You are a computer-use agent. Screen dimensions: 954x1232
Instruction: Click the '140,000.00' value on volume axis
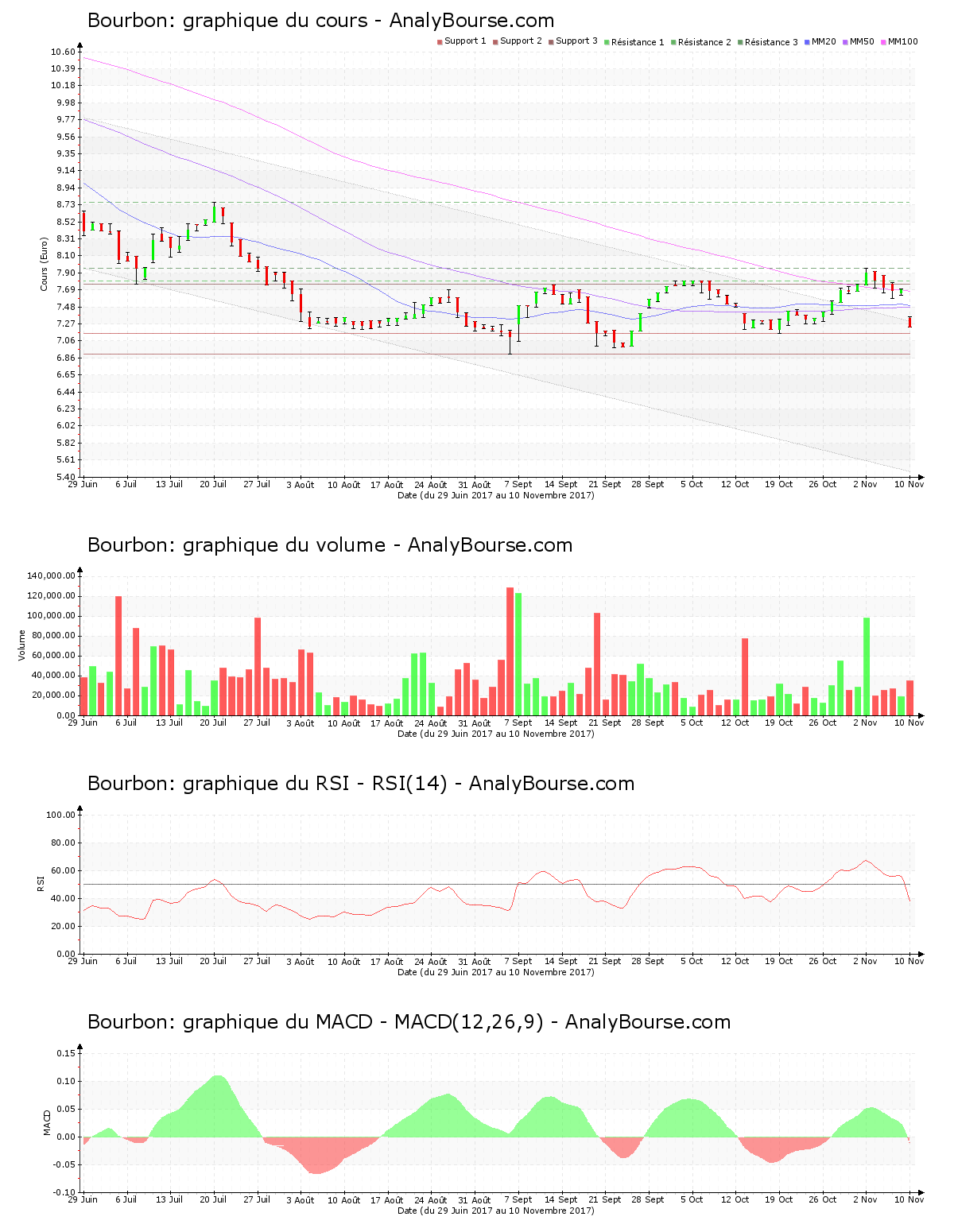coord(51,576)
